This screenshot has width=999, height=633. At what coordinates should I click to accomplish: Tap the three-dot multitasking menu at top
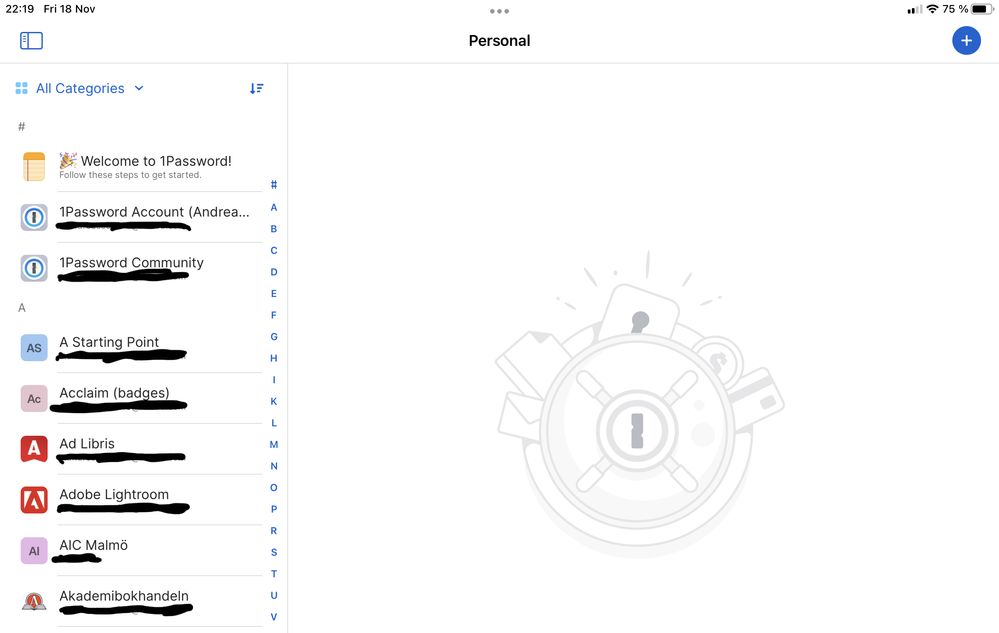coord(499,11)
